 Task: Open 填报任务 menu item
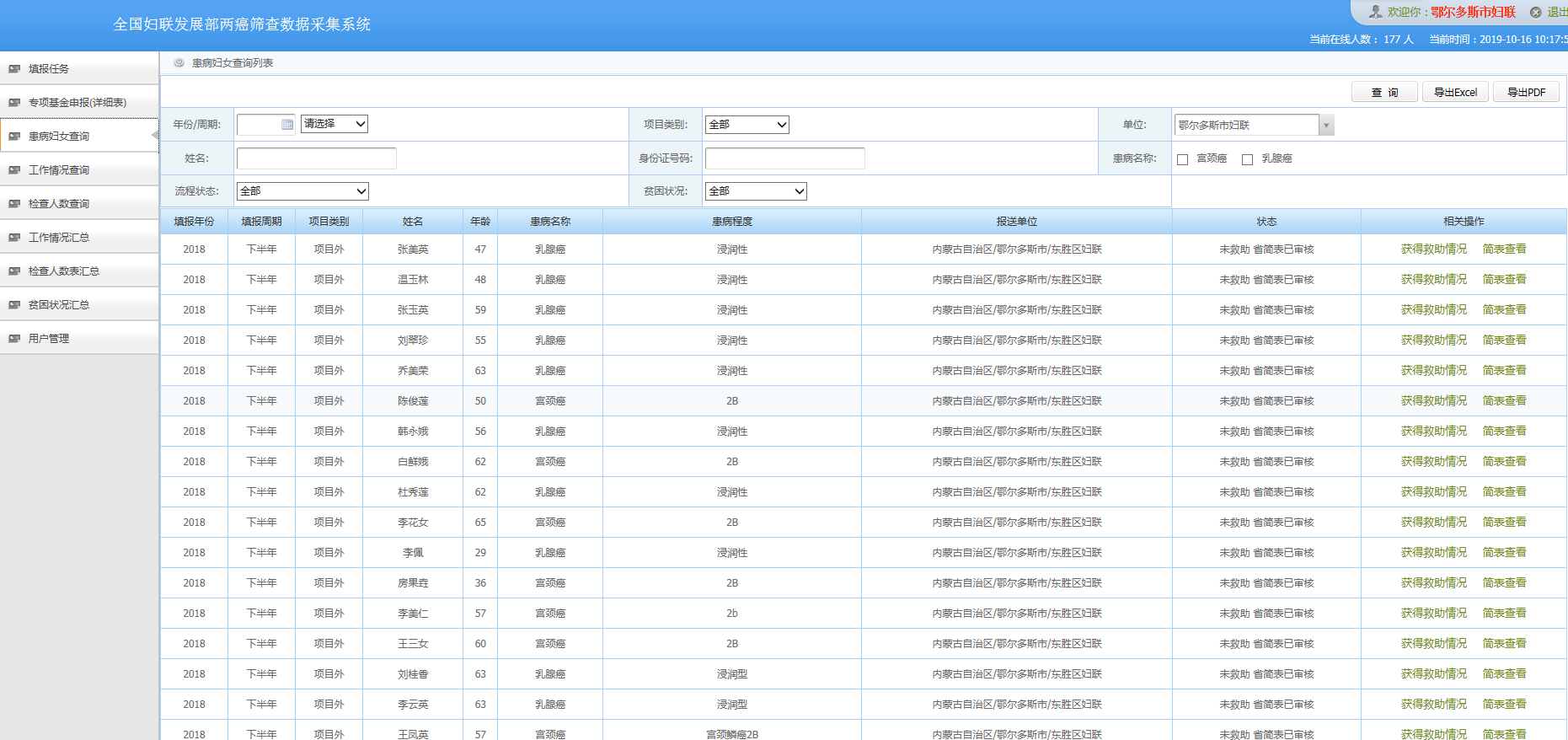point(79,69)
